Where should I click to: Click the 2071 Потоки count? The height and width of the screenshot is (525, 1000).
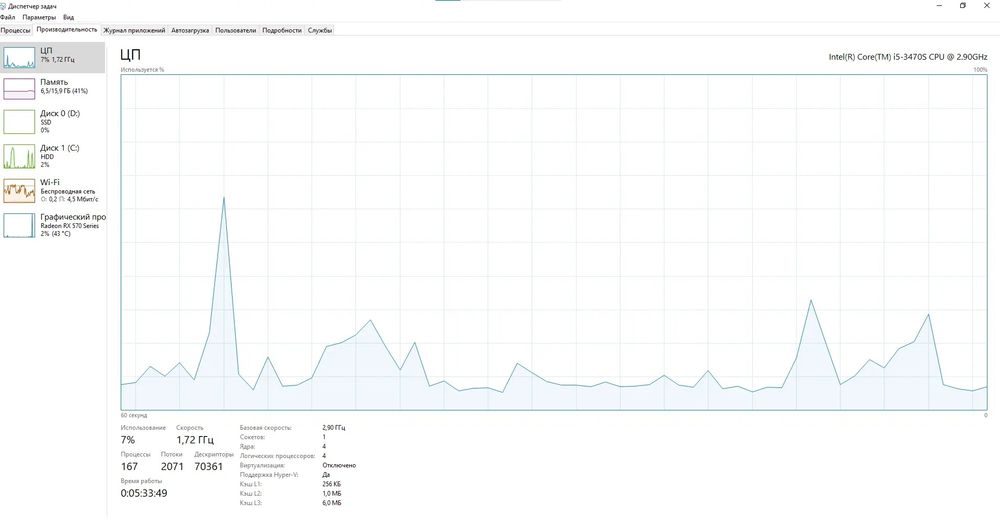[172, 466]
